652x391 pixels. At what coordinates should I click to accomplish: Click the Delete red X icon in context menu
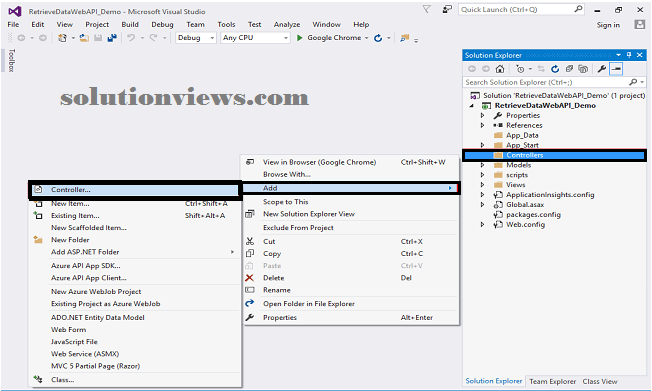(x=249, y=278)
